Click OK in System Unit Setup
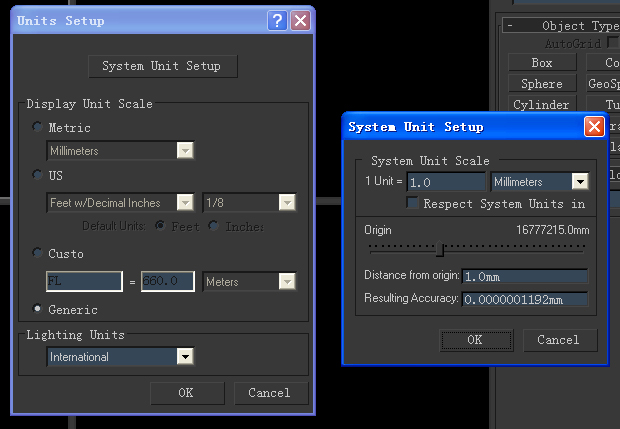This screenshot has height=429, width=620. (x=476, y=340)
